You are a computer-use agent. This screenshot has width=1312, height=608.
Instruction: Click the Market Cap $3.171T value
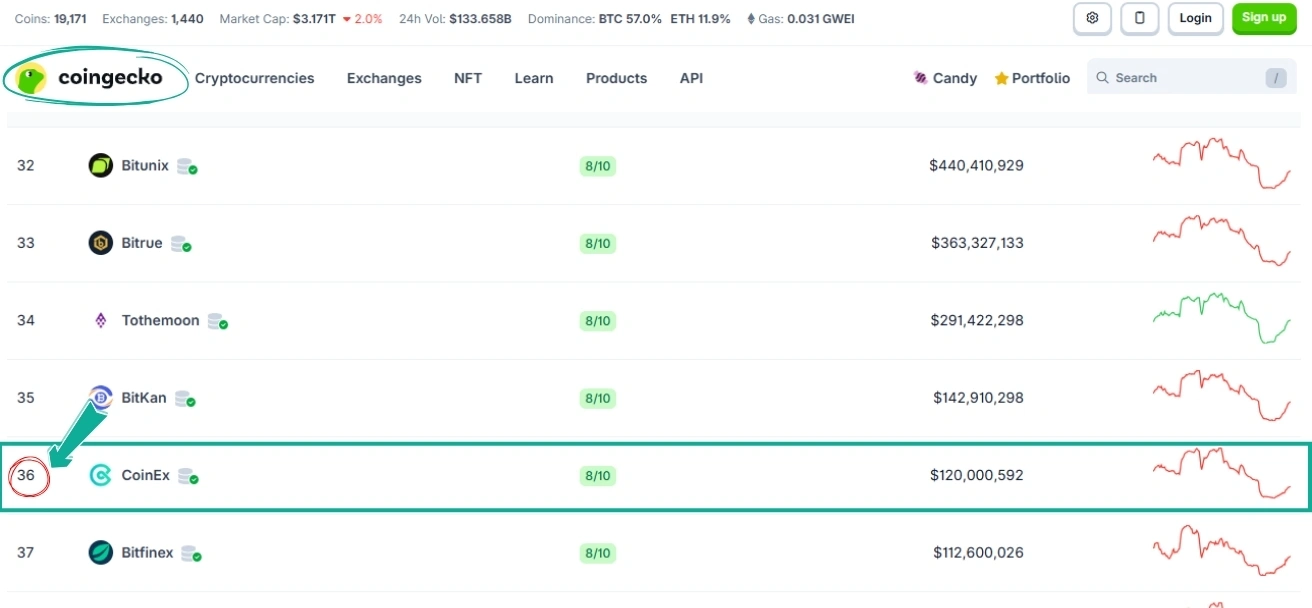click(x=316, y=18)
